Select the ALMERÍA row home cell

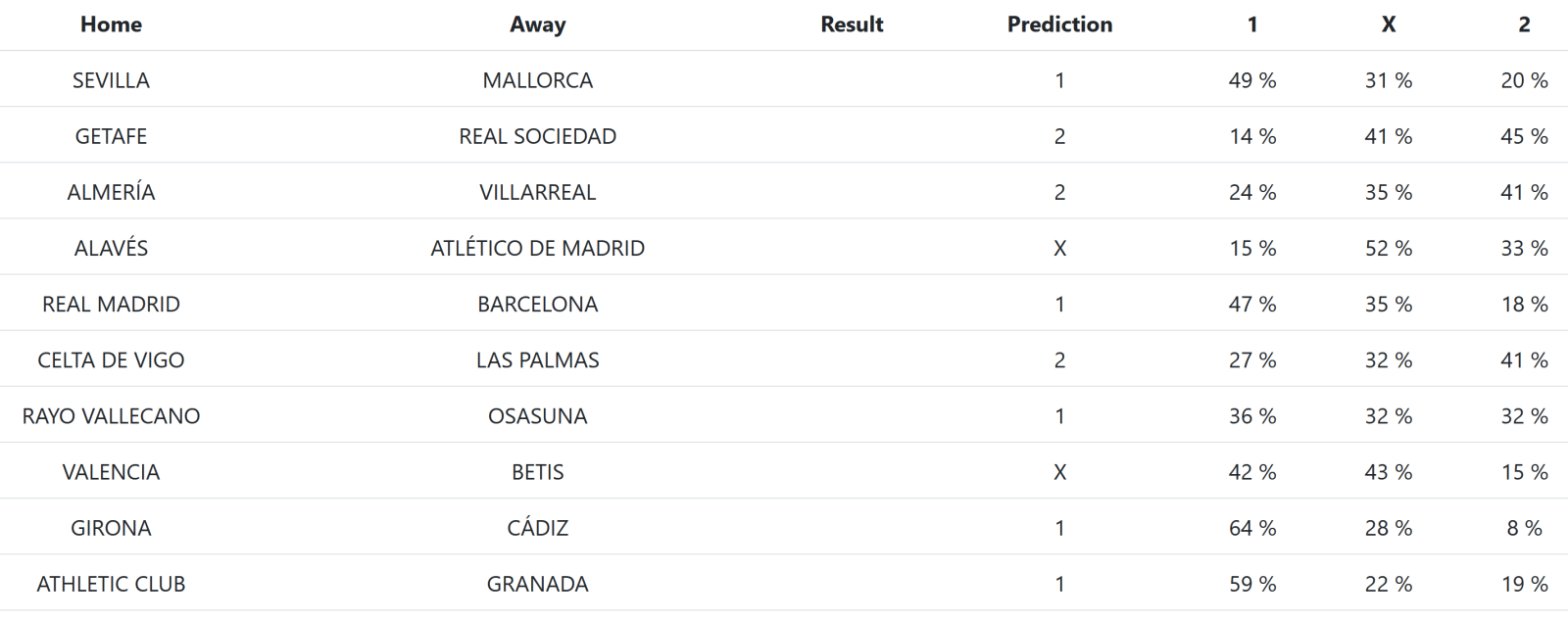pos(111,192)
